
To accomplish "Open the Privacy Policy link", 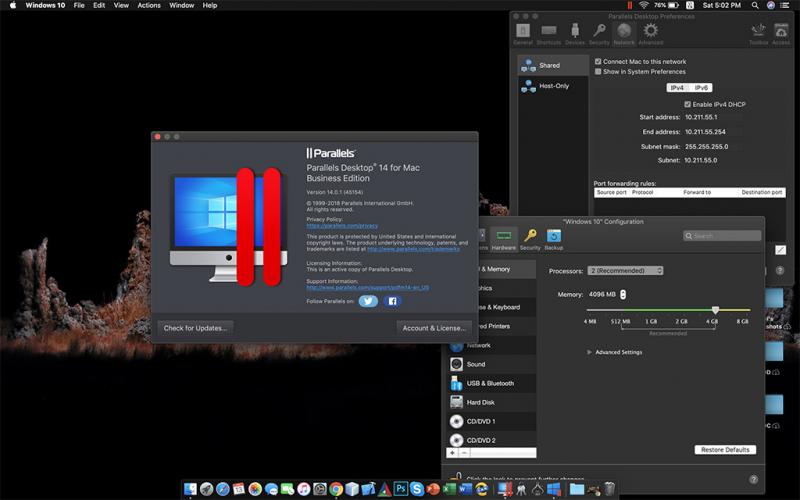I will [x=342, y=225].
